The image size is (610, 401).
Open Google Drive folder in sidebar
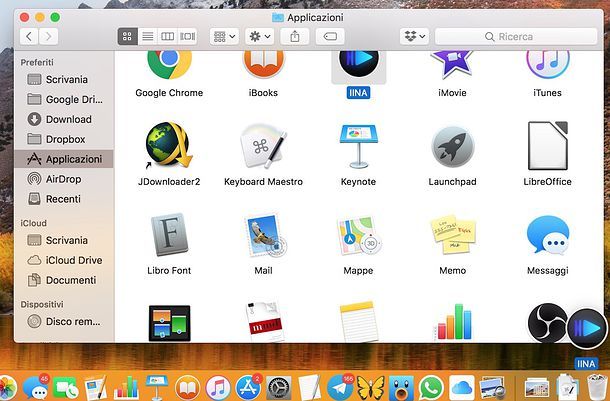coord(64,100)
